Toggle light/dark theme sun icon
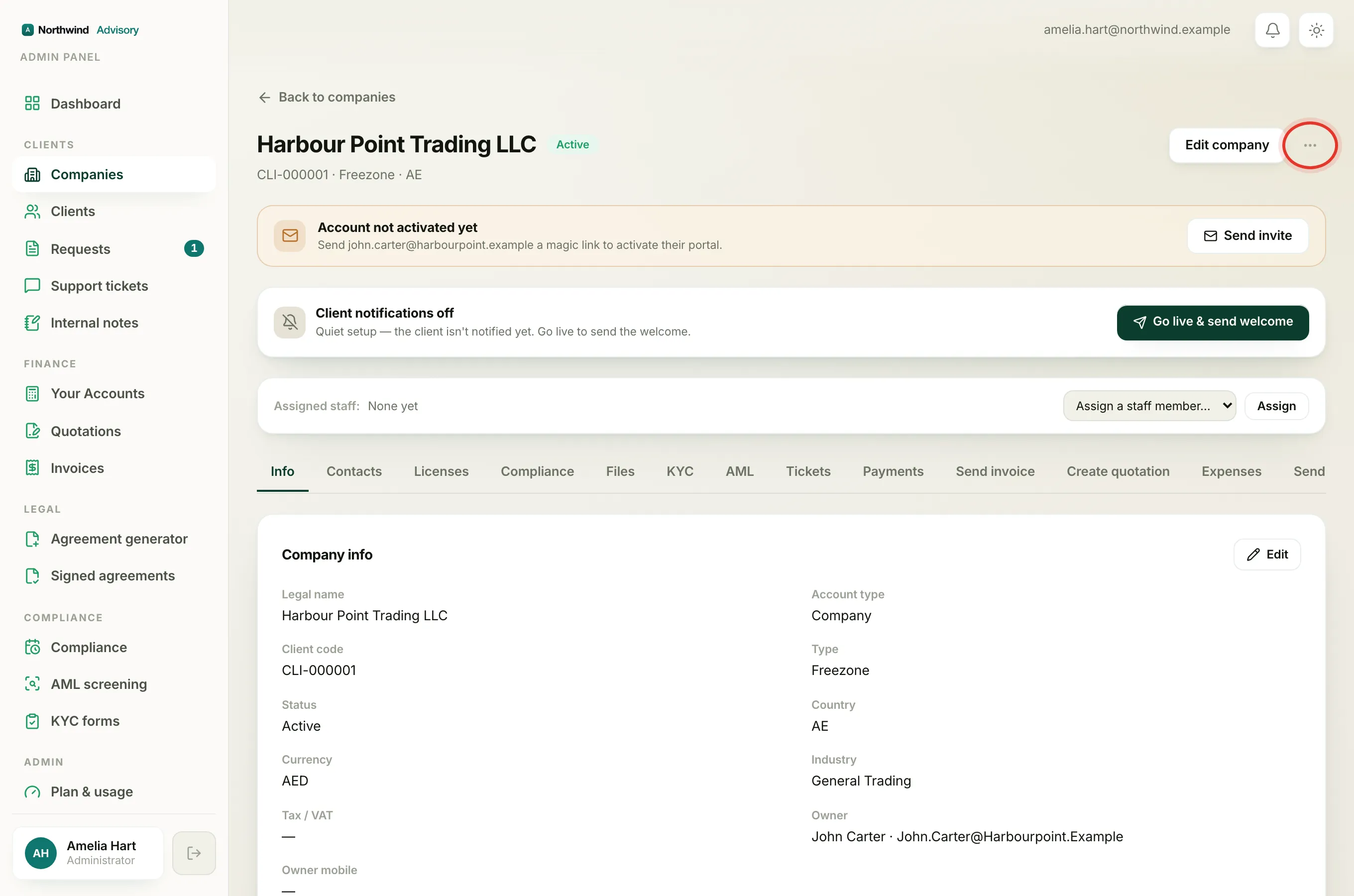The width and height of the screenshot is (1354, 896). click(x=1316, y=30)
